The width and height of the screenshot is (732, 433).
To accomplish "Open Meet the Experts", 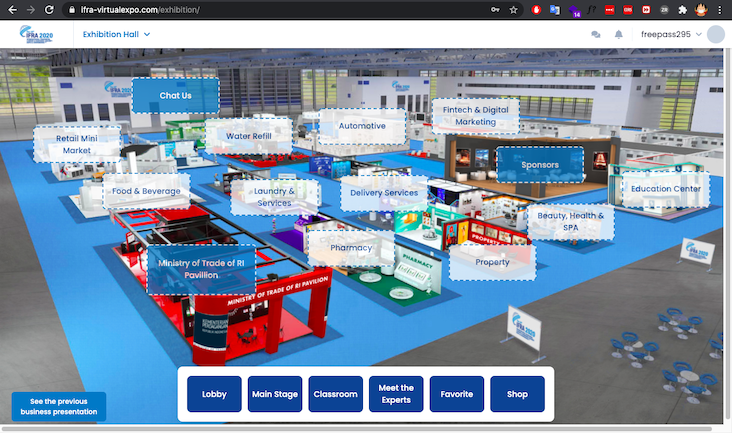I will point(396,394).
